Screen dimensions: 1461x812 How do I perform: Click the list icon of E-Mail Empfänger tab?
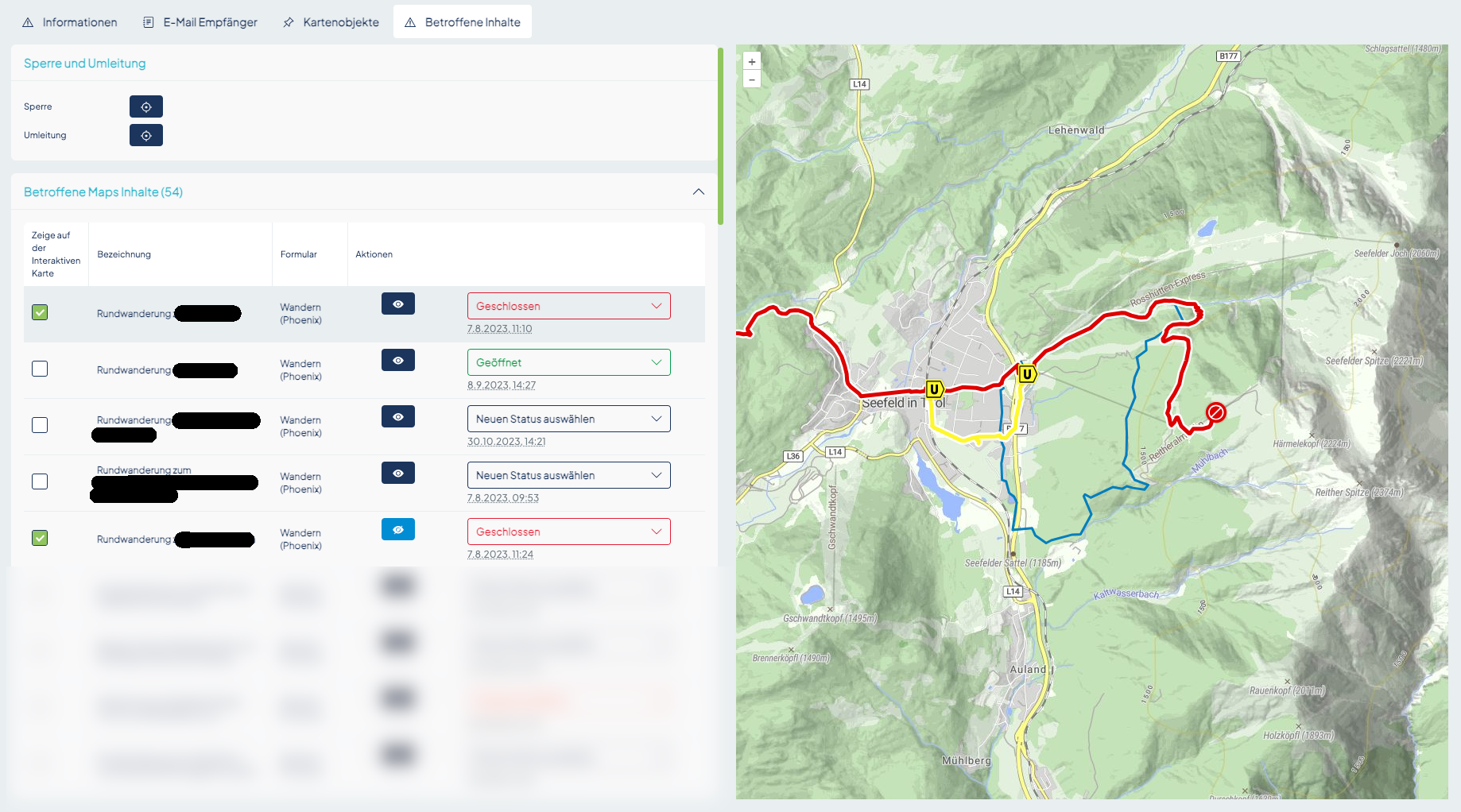coord(148,22)
